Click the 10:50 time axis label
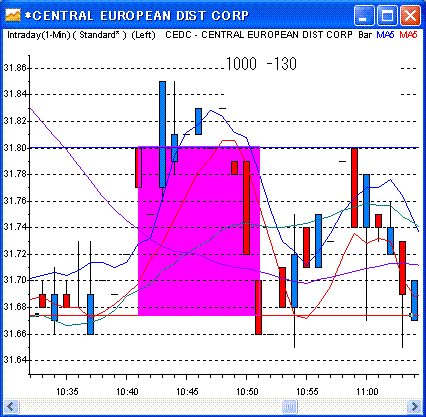426x417 pixels. click(247, 391)
